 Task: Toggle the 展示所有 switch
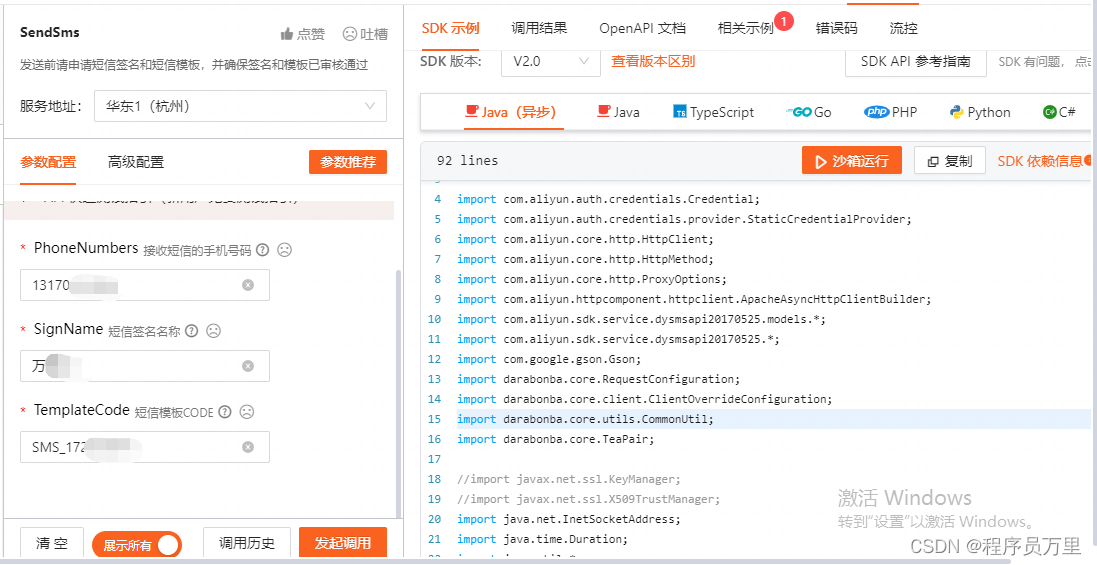pos(136,545)
